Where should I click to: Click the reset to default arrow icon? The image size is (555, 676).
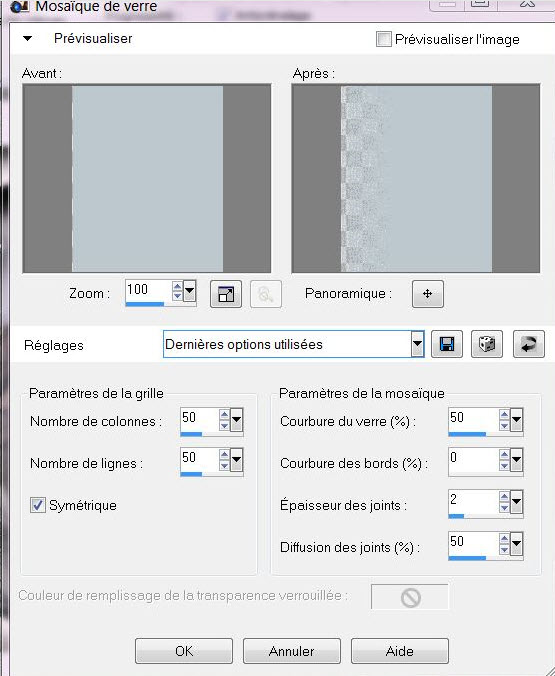click(x=529, y=344)
